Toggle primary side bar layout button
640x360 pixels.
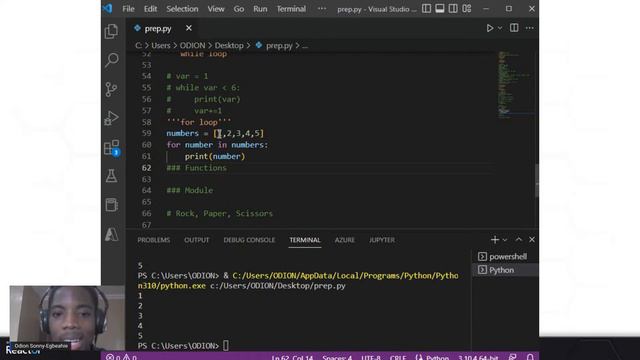pos(426,9)
